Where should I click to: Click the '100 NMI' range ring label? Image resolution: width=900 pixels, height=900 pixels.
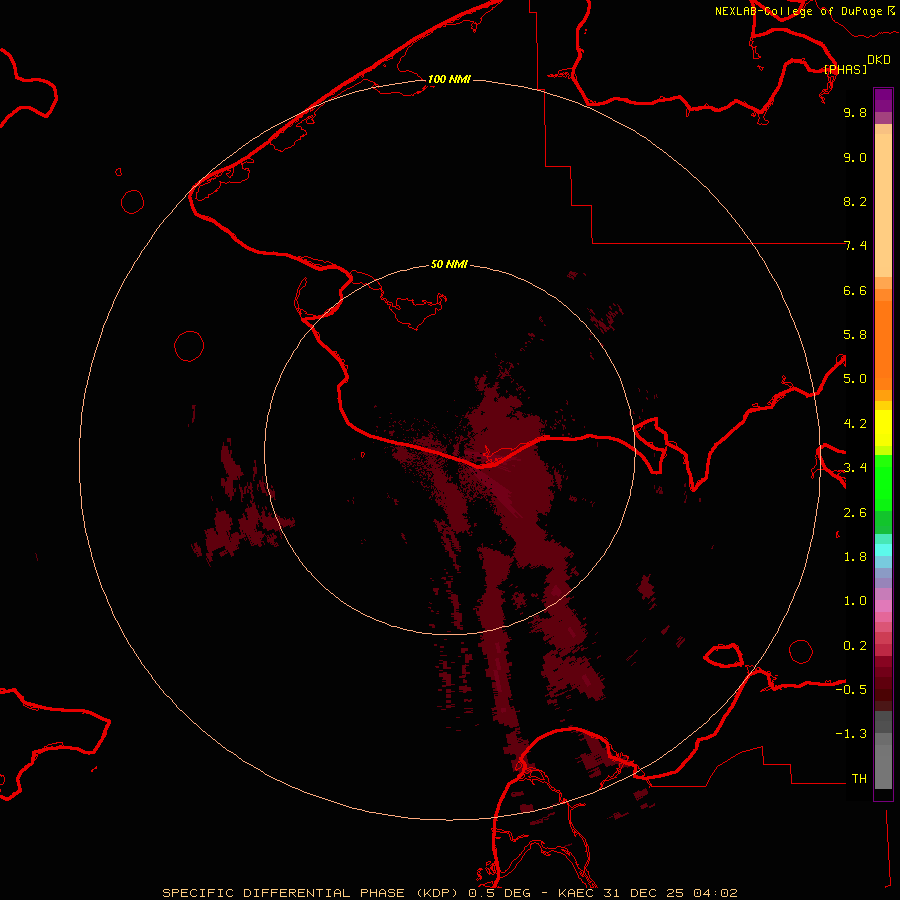[x=449, y=79]
